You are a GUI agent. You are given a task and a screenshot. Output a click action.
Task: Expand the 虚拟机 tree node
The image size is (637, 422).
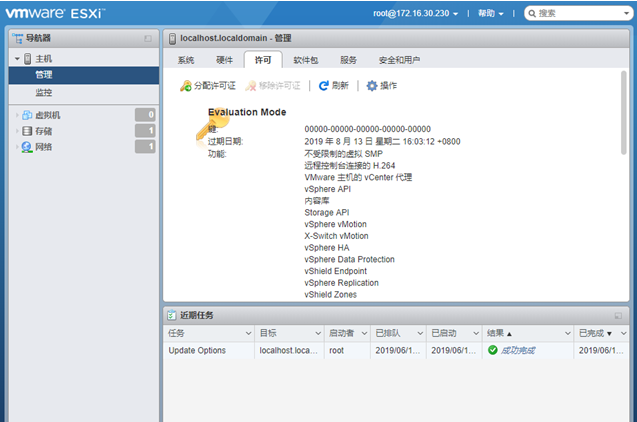(x=17, y=115)
